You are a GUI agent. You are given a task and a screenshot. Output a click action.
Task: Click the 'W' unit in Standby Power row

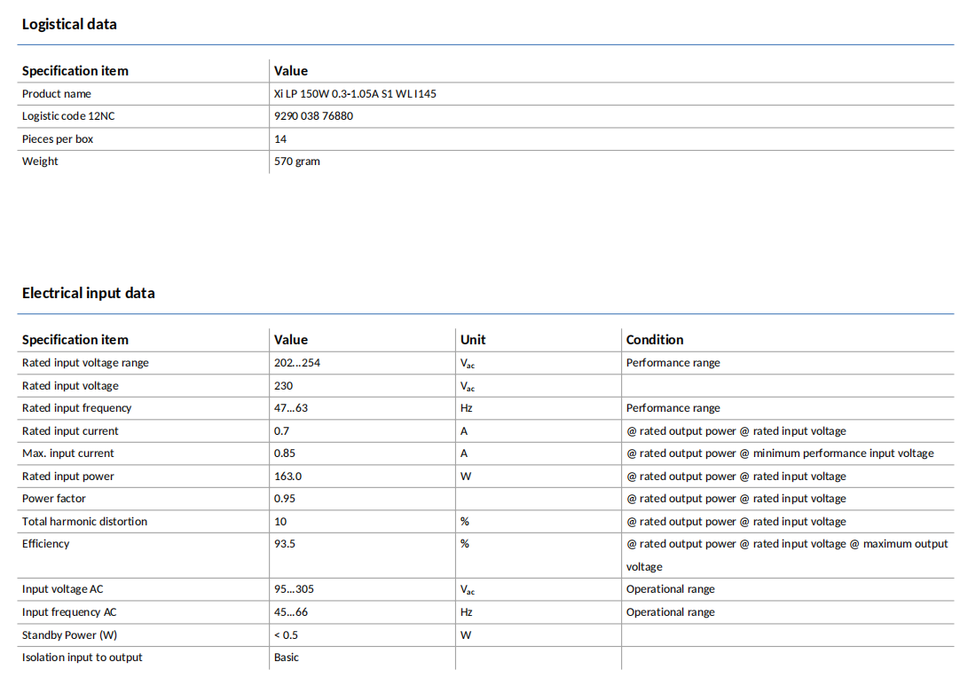pos(466,635)
